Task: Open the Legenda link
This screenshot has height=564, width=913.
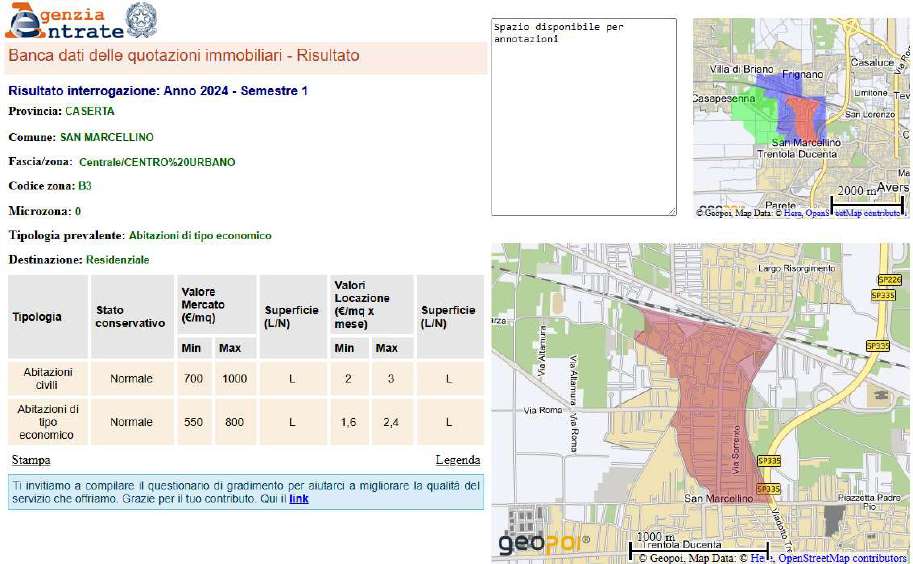Action: click(458, 460)
